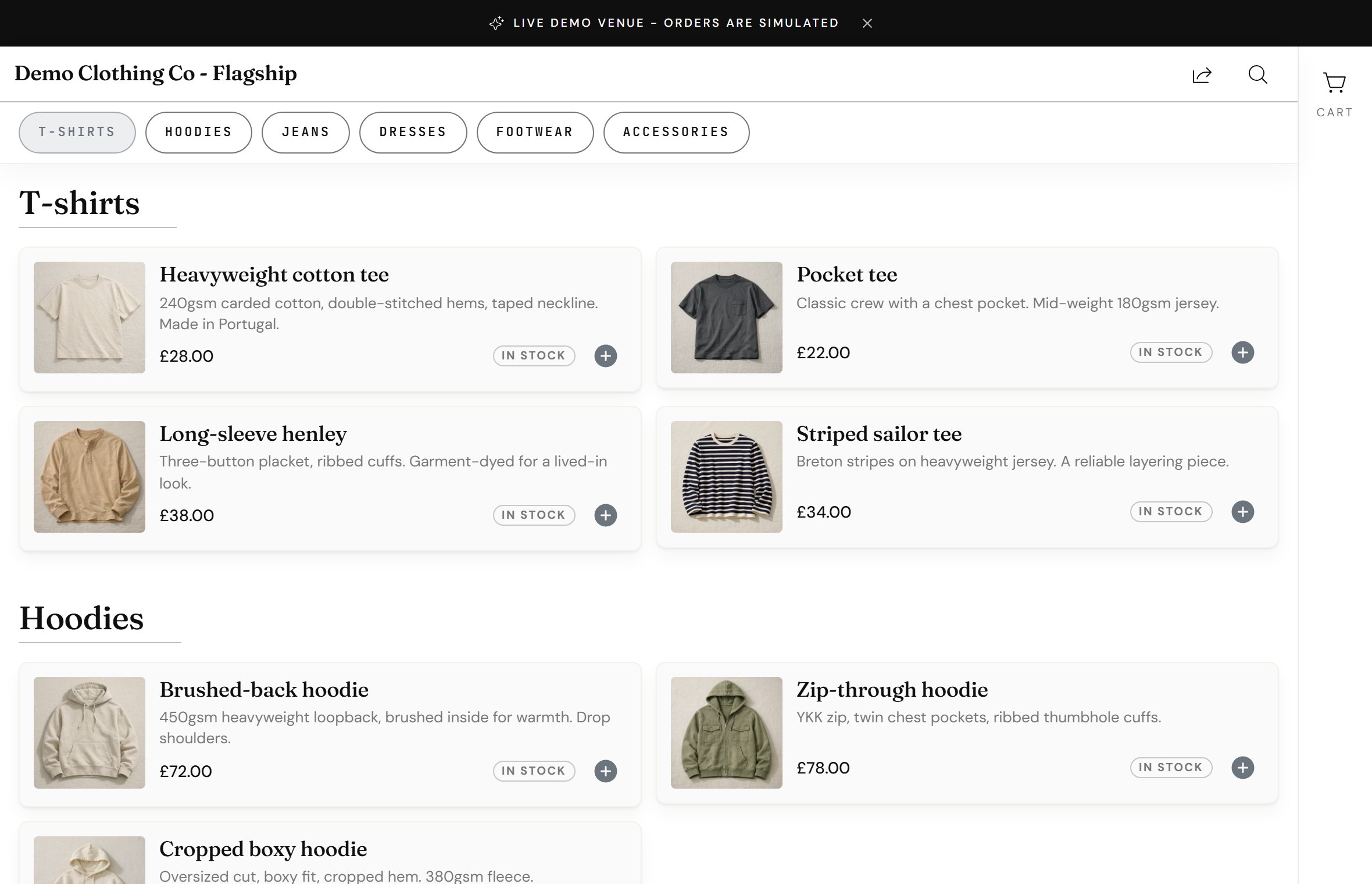Click the £28.00 price
Screen dimensions: 1372x884
tap(187, 356)
